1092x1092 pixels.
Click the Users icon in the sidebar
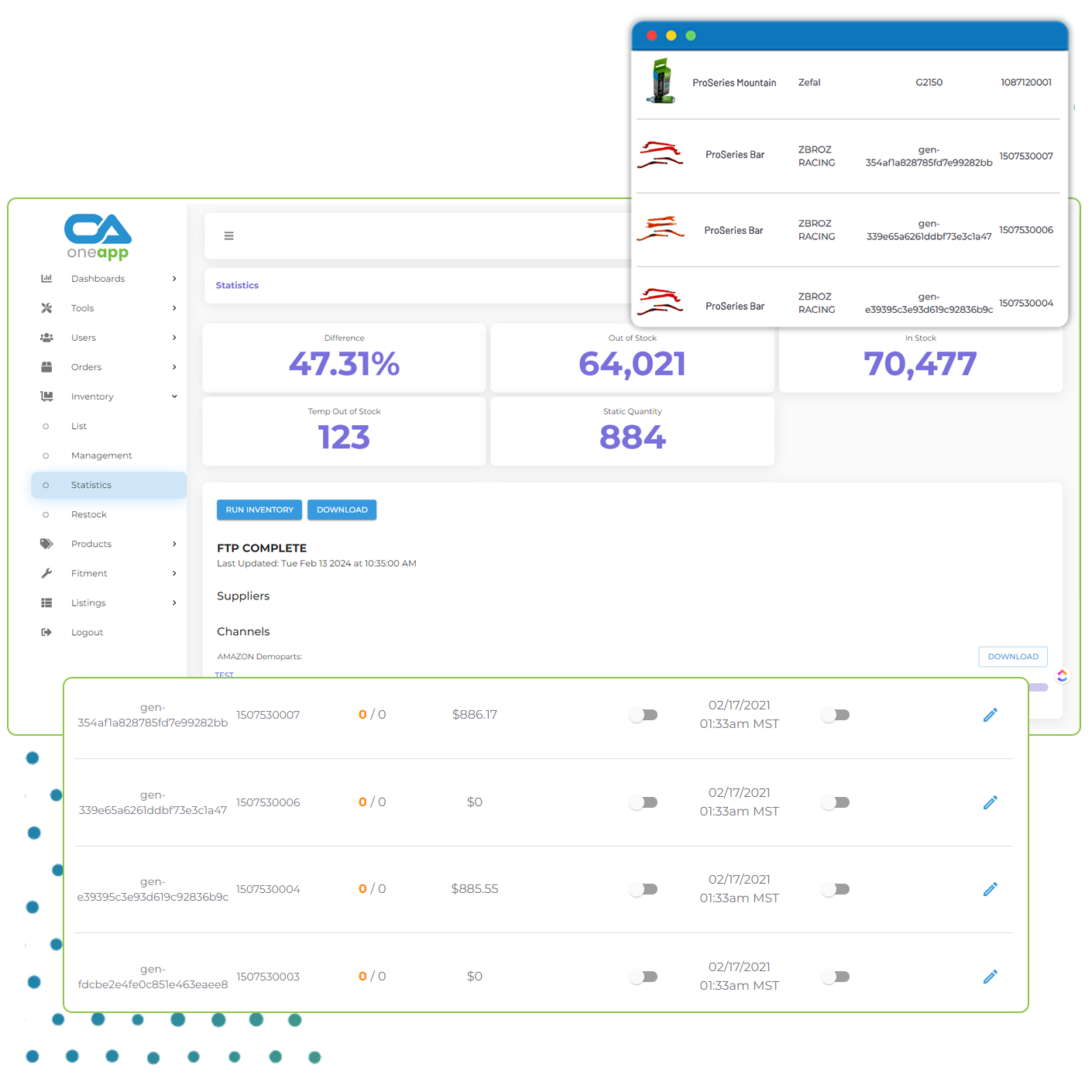[46, 337]
